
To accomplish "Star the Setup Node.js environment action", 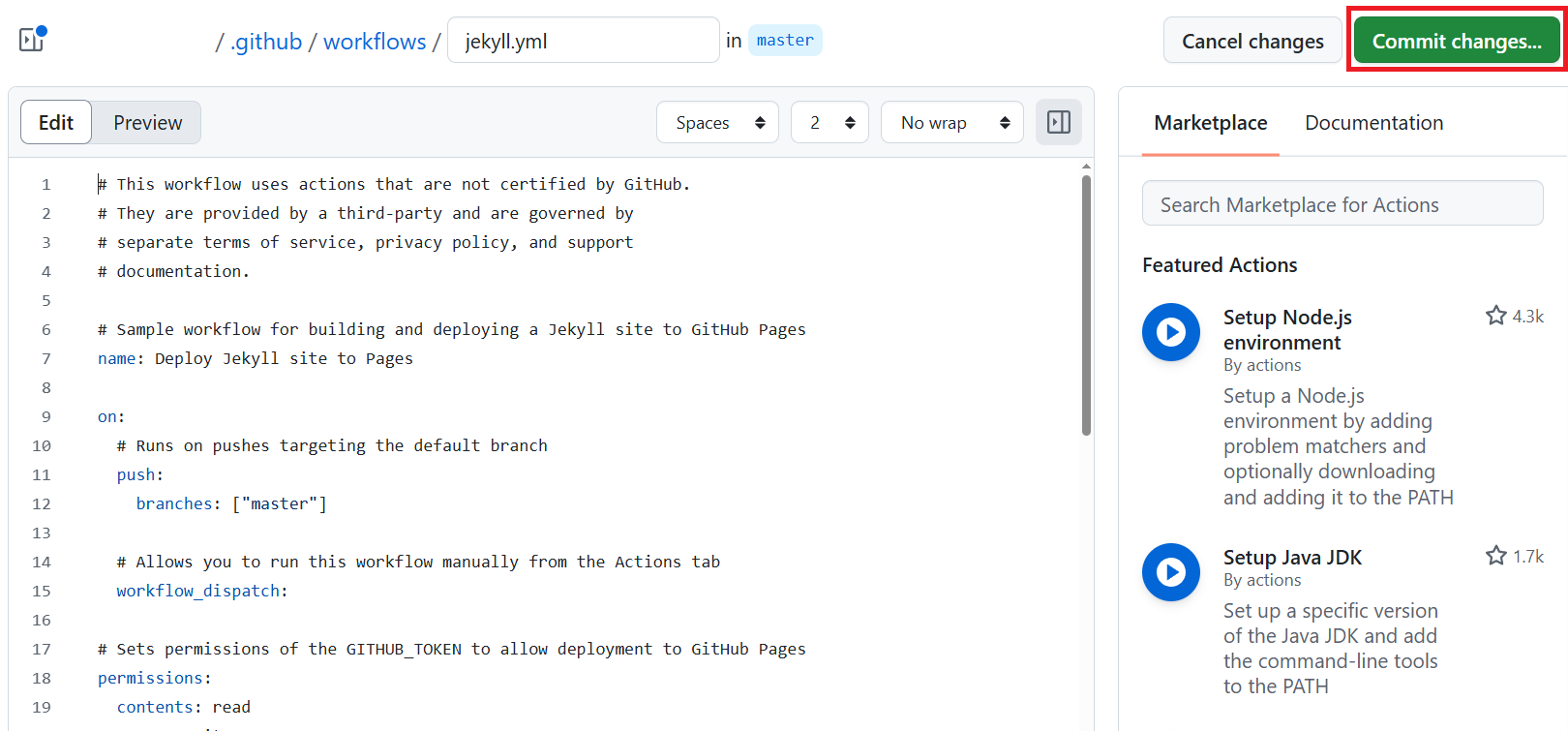I will pyautogui.click(x=1496, y=316).
